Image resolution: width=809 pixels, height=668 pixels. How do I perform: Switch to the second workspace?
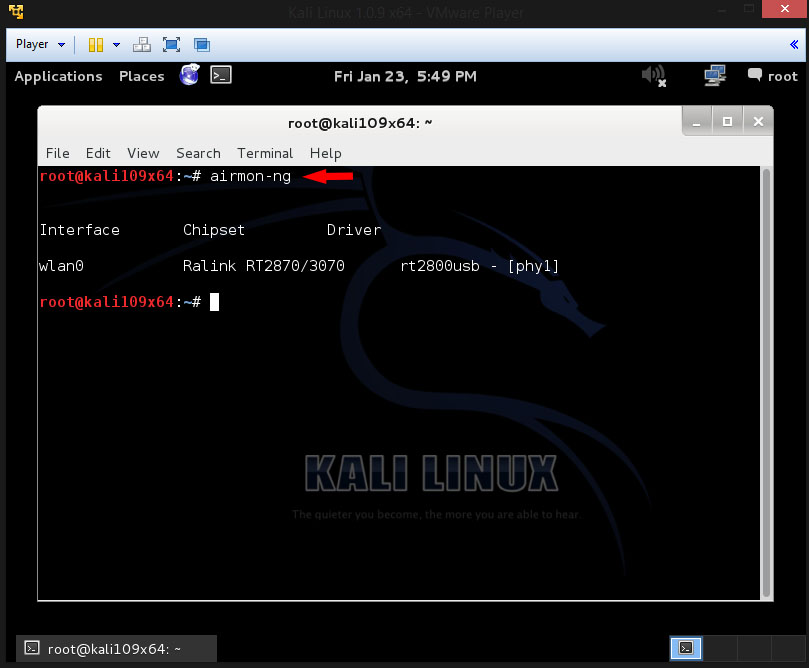(x=720, y=648)
